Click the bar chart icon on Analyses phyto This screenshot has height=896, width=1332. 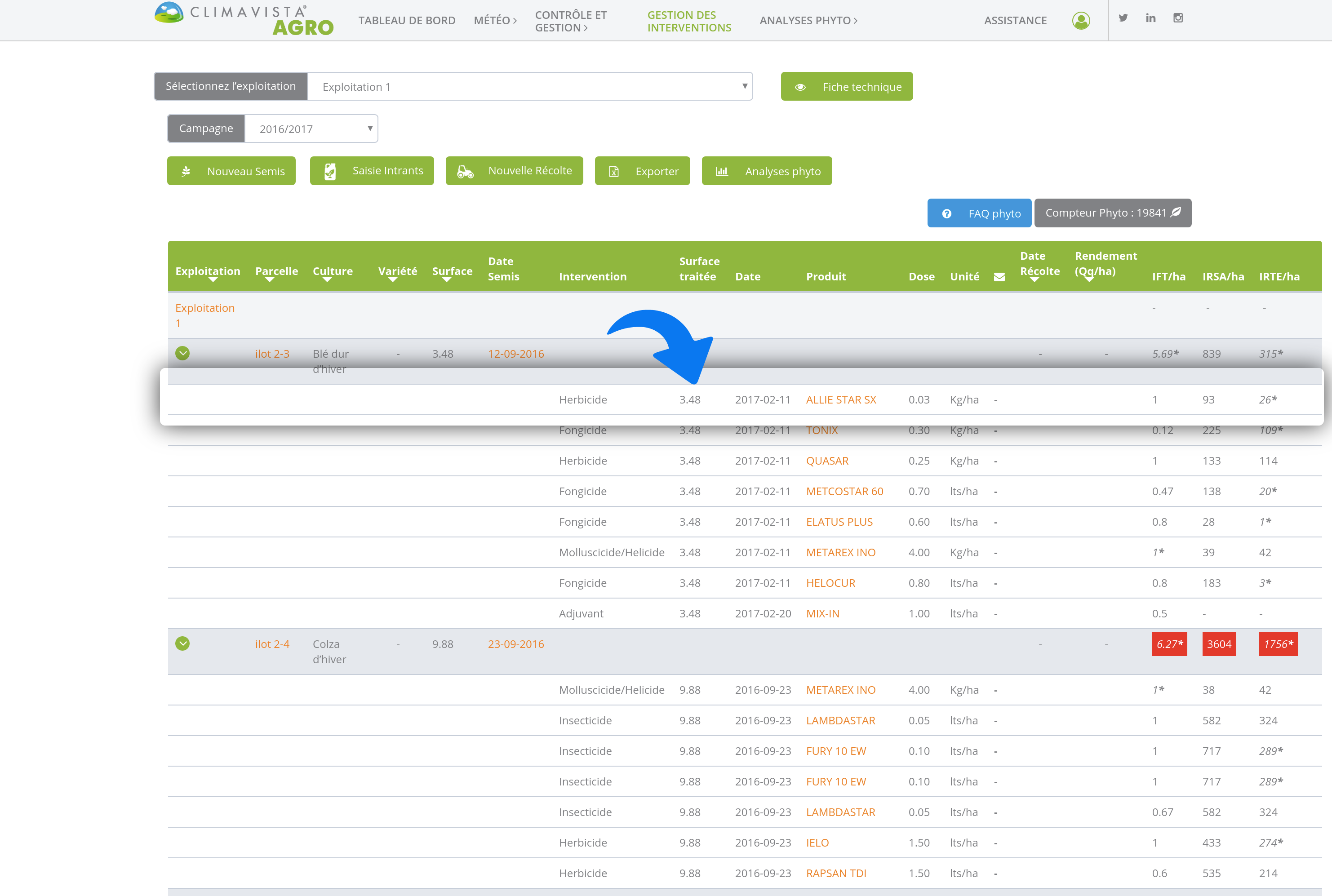722,172
